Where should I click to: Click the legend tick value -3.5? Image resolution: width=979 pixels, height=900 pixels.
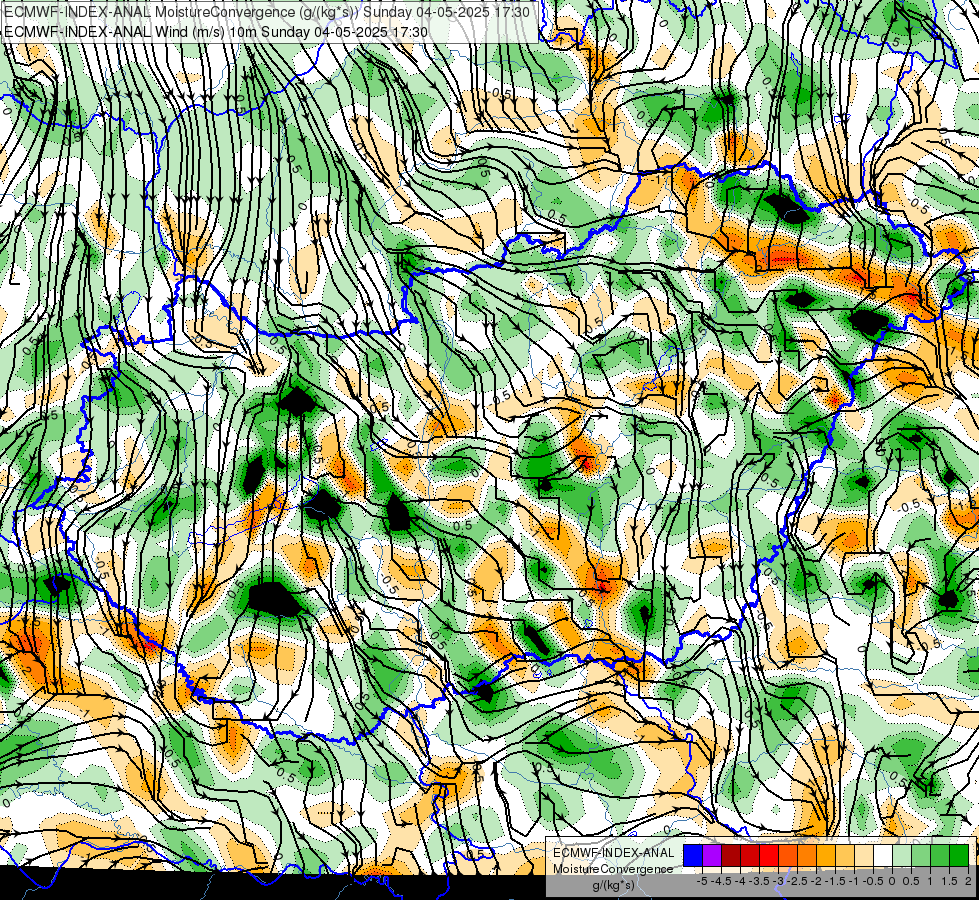(760, 881)
